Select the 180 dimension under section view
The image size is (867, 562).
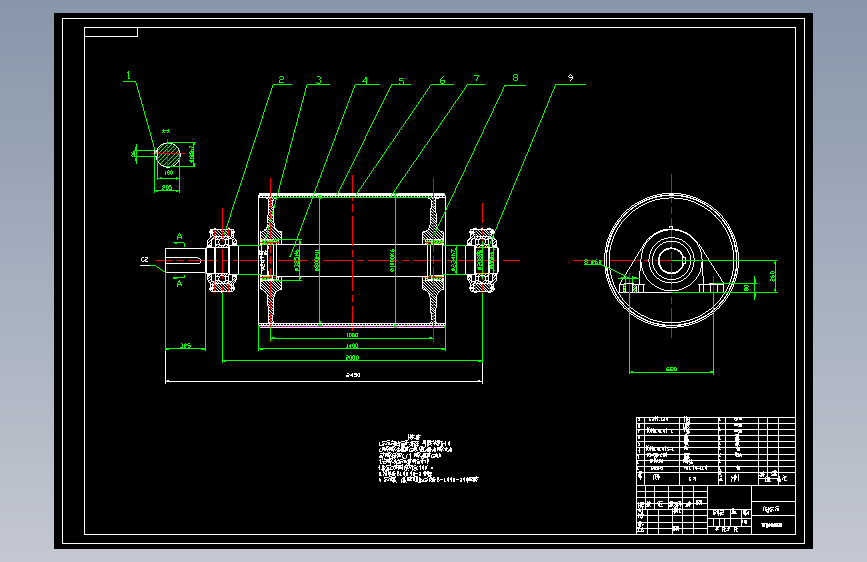169,173
